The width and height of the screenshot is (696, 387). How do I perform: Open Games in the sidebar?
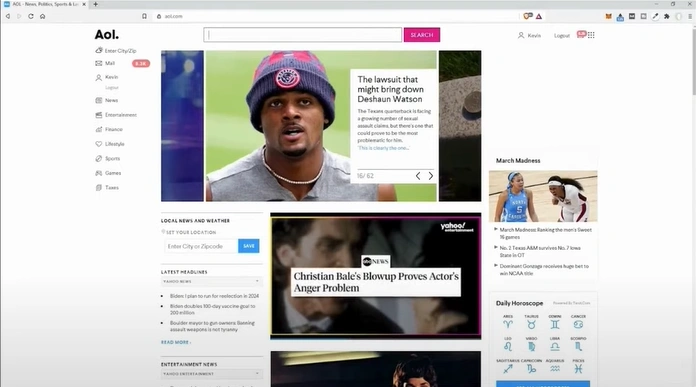pos(113,173)
